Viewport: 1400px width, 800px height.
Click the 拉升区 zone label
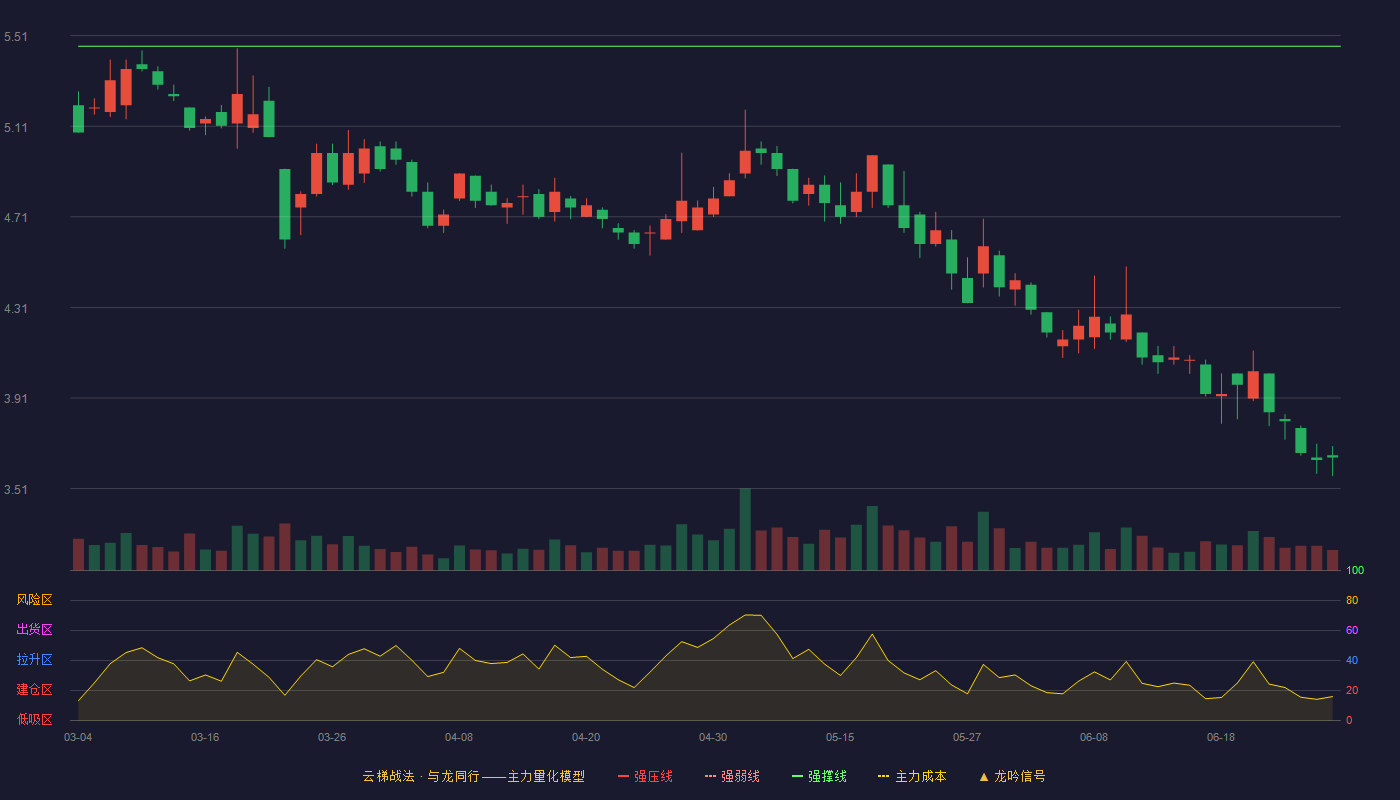pyautogui.click(x=34, y=660)
